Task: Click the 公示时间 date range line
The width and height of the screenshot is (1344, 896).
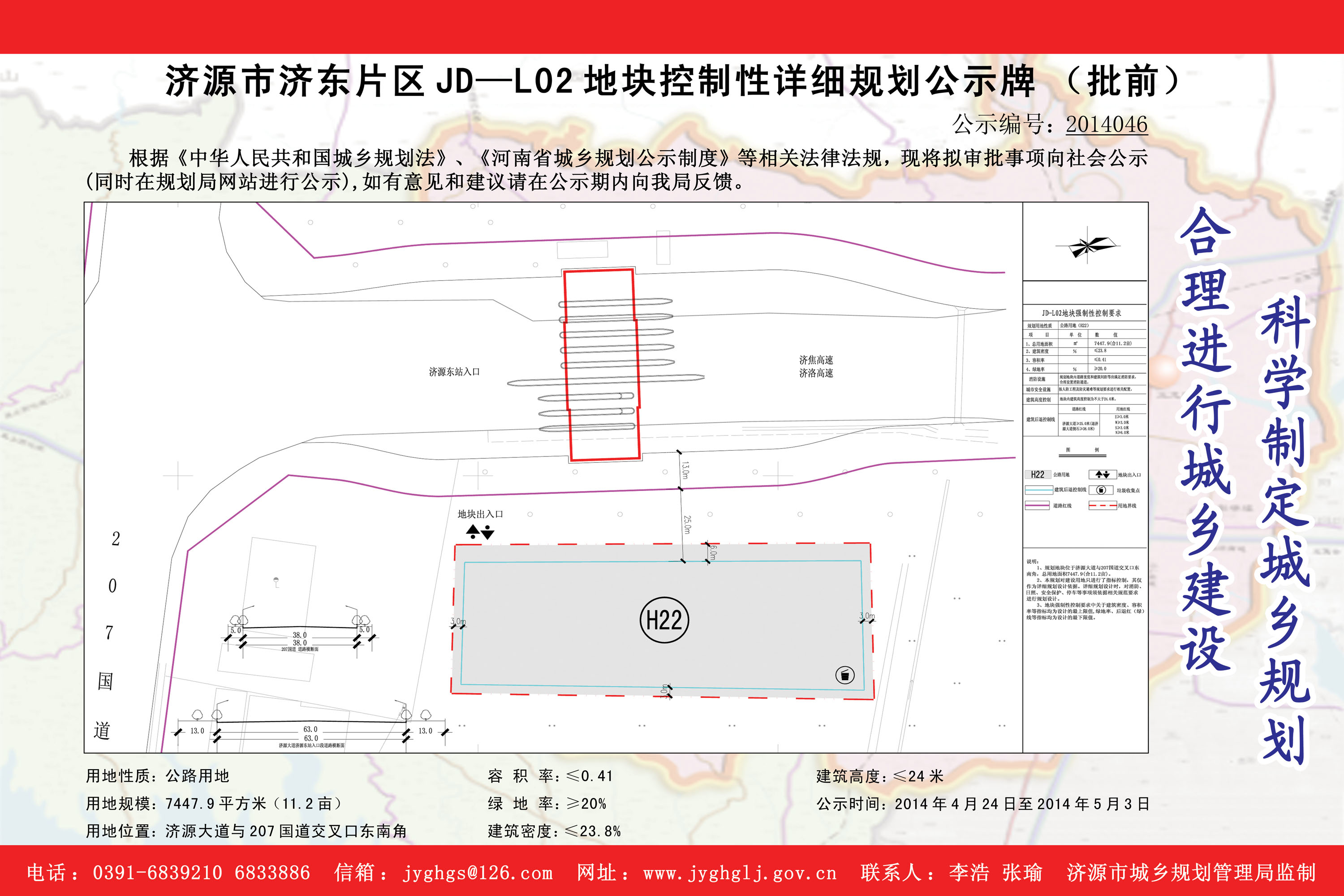Action: click(983, 803)
